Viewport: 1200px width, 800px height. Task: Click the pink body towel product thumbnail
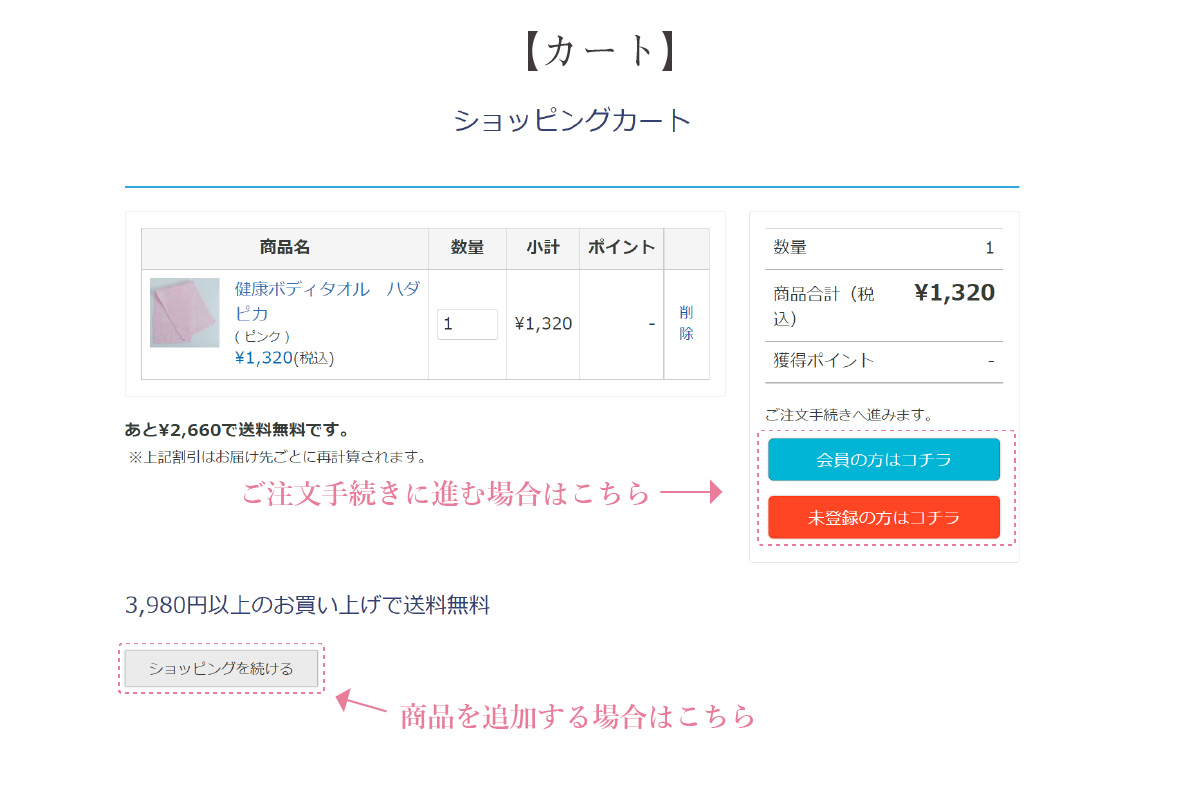[x=184, y=313]
